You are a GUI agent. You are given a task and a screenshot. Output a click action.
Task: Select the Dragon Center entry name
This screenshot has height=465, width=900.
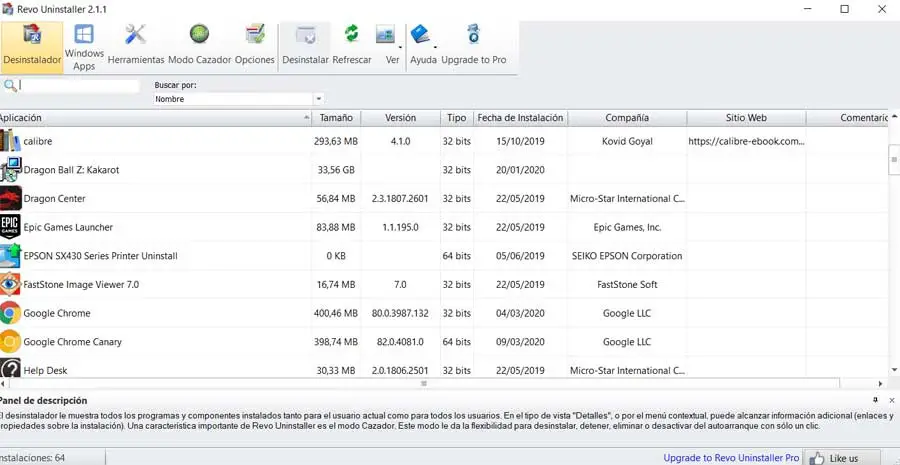54,199
